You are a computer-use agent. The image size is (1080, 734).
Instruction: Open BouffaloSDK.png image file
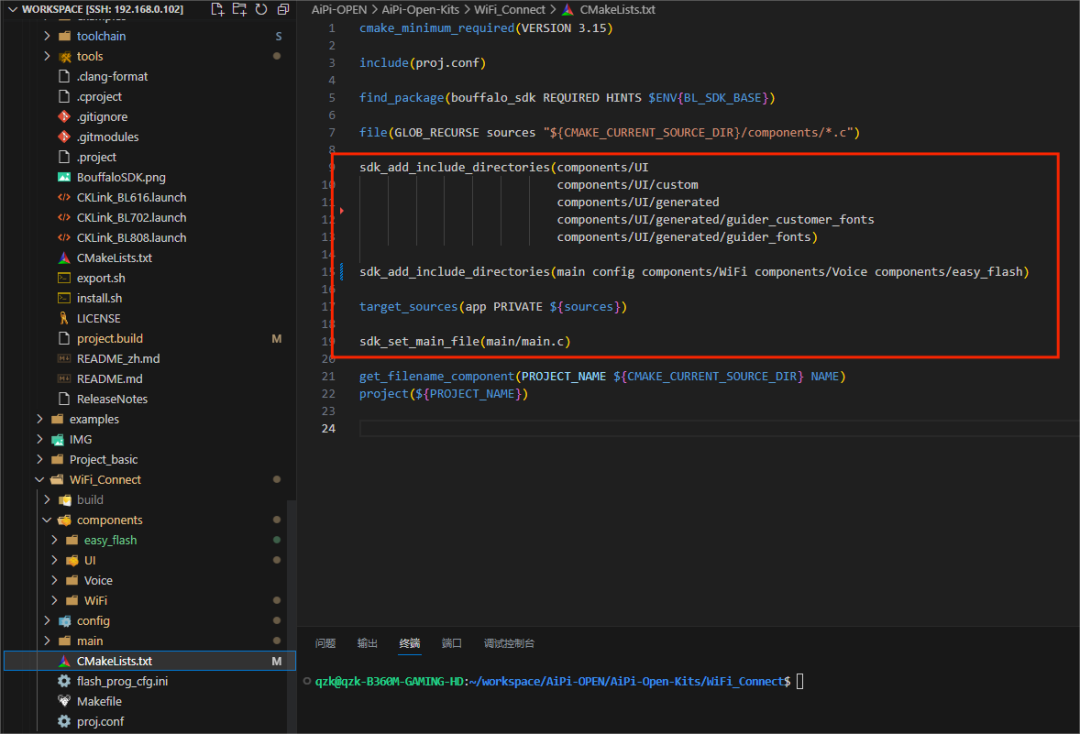(121, 177)
